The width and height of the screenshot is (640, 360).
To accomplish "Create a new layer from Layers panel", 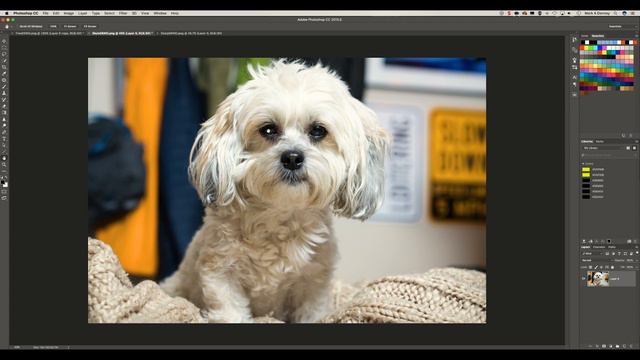I will 624,346.
